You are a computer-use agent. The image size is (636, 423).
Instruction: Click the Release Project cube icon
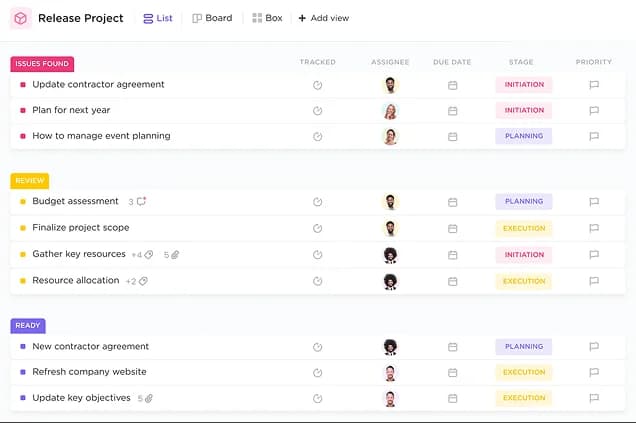click(21, 18)
